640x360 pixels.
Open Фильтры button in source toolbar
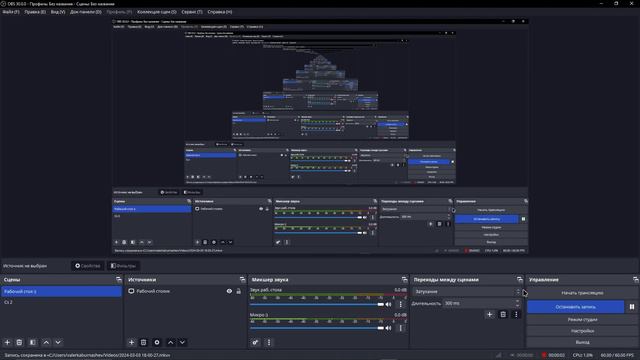[123, 266]
